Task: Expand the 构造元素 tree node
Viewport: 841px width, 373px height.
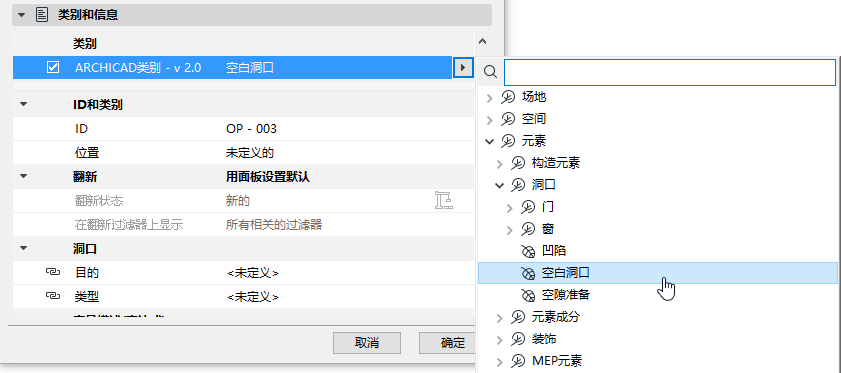Action: (499, 164)
